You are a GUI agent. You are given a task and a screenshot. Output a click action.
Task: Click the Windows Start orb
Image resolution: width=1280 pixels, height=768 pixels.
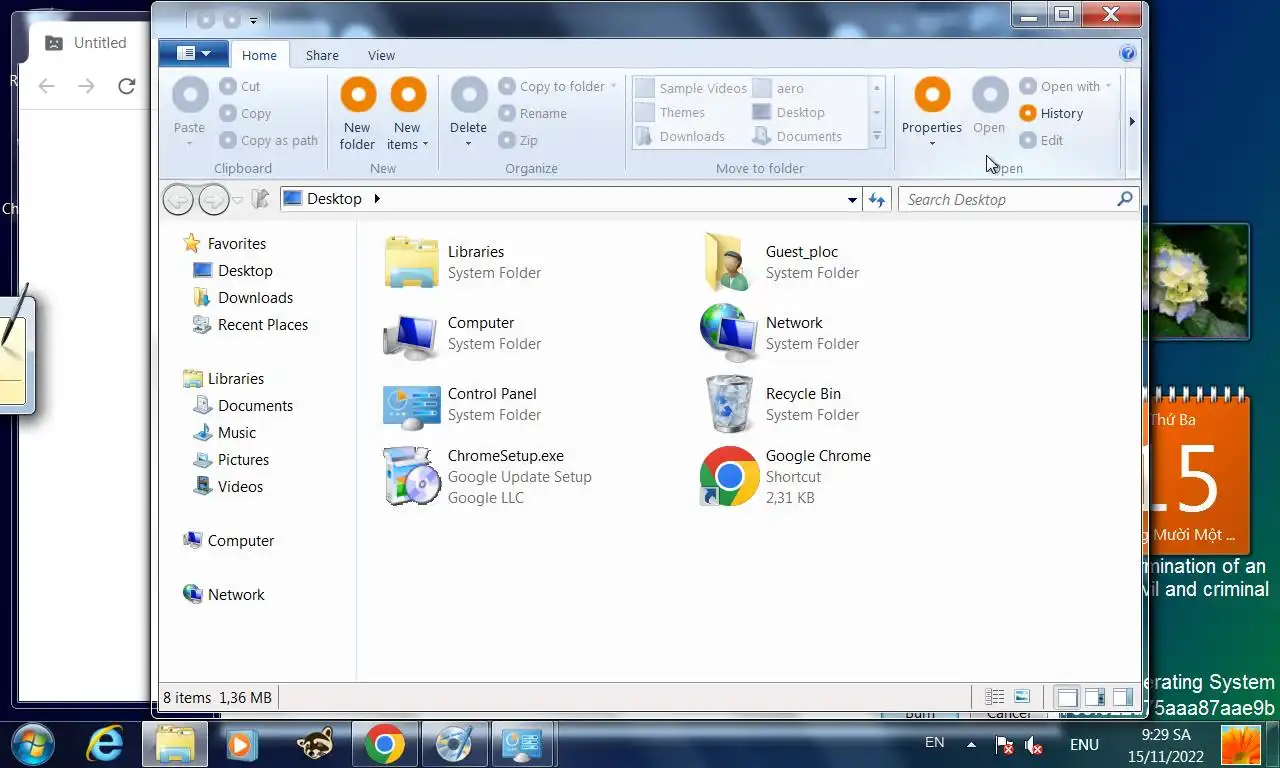point(33,744)
